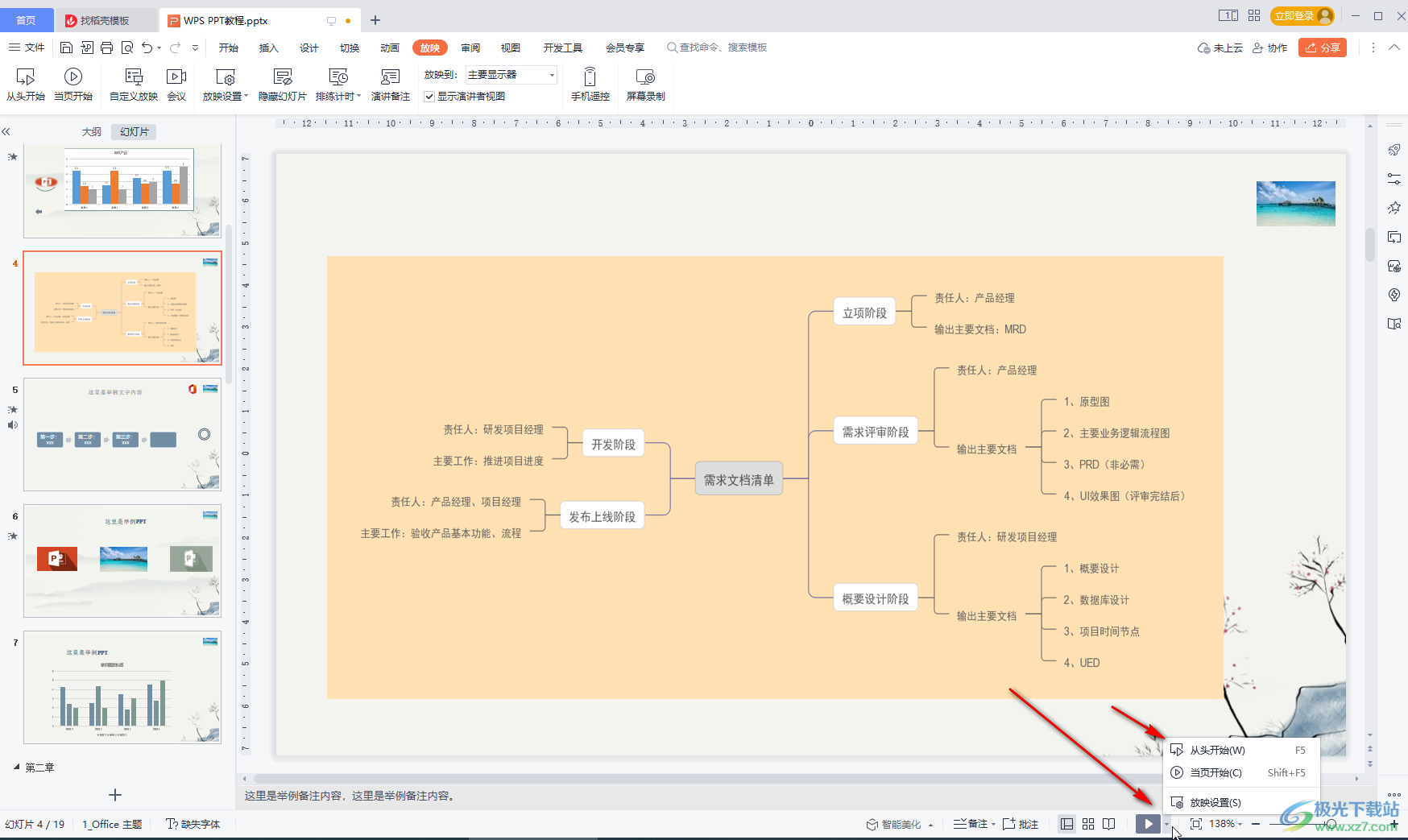Viewport: 1408px width, 840px height.
Task: Click zoom out minus button
Action: (1256, 824)
